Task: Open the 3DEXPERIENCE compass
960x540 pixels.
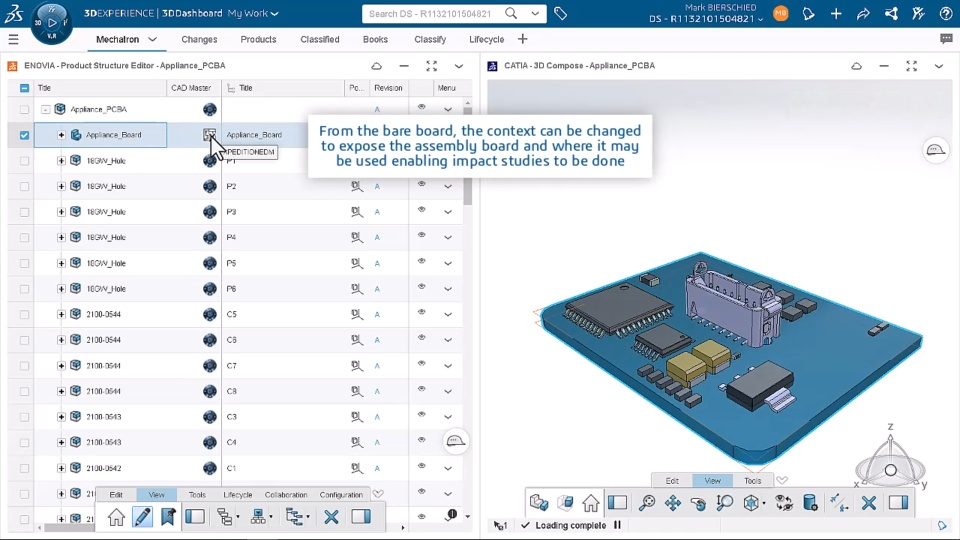Action: pyautogui.click(x=51, y=23)
